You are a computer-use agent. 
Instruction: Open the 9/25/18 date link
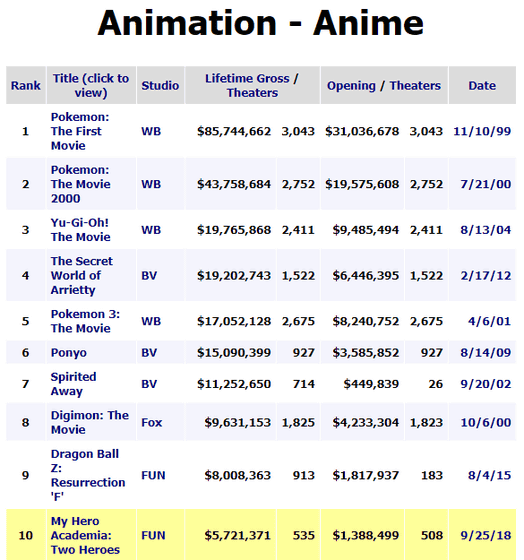click(485, 535)
